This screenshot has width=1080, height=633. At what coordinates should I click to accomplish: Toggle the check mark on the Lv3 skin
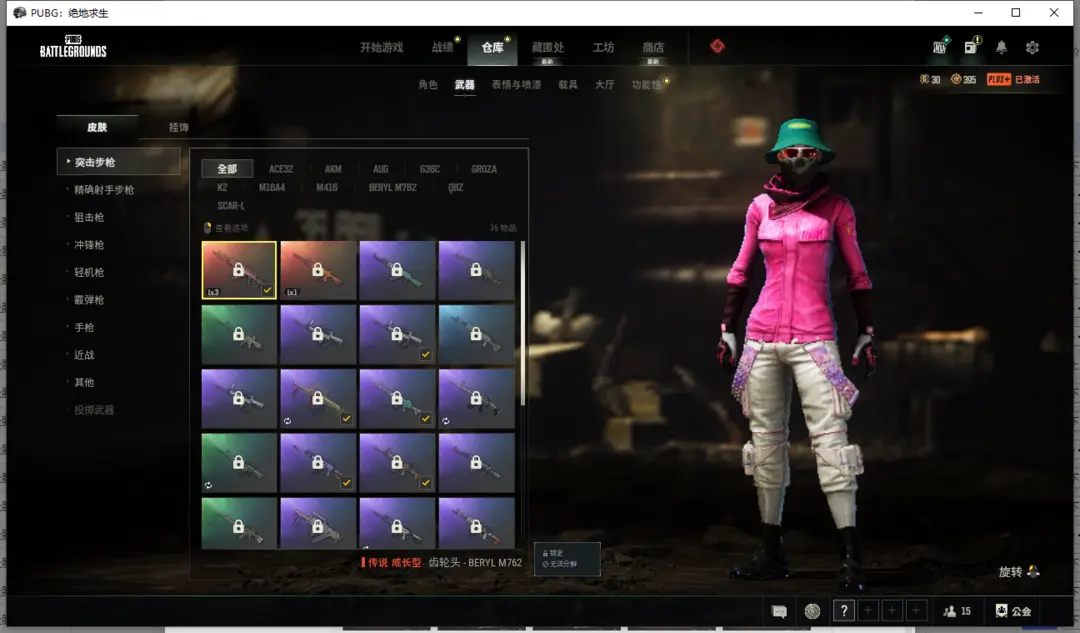coord(267,290)
